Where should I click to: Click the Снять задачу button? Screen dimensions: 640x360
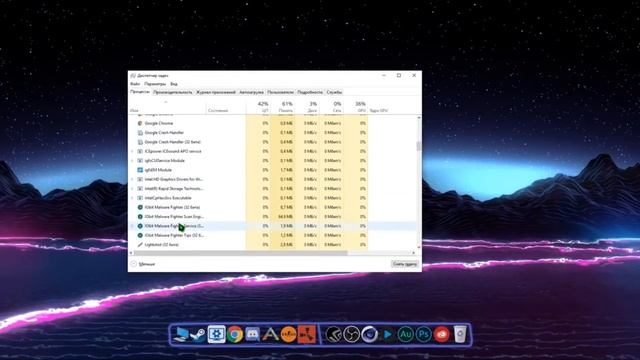point(404,264)
